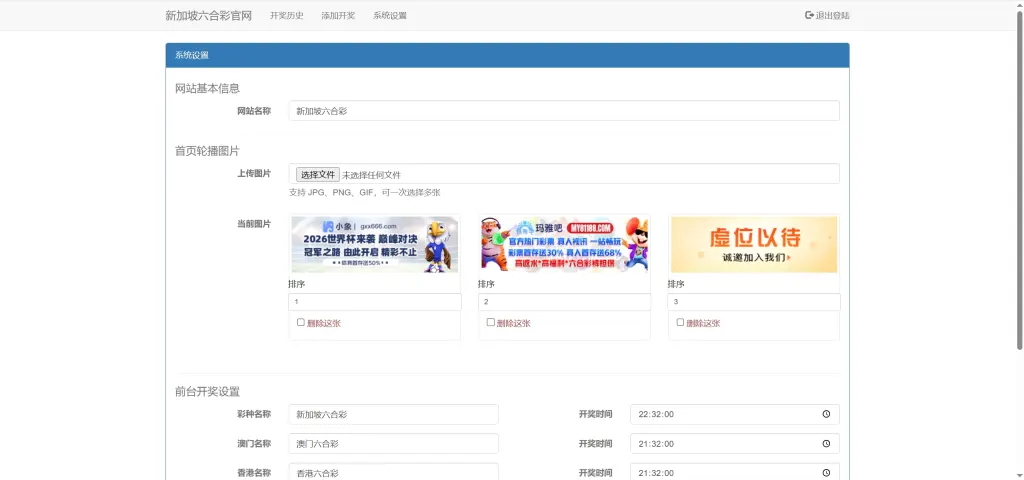Open the 系统设置 nav item
Image resolution: width=1024 pixels, height=480 pixels.
(390, 16)
